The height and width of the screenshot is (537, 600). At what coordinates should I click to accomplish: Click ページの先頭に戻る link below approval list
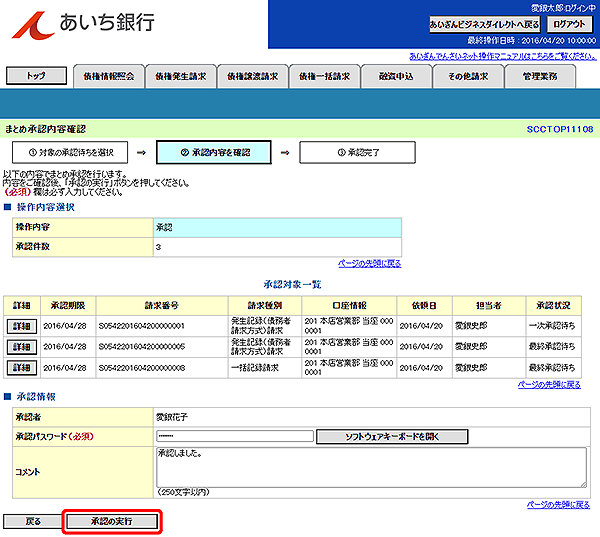[549, 385]
